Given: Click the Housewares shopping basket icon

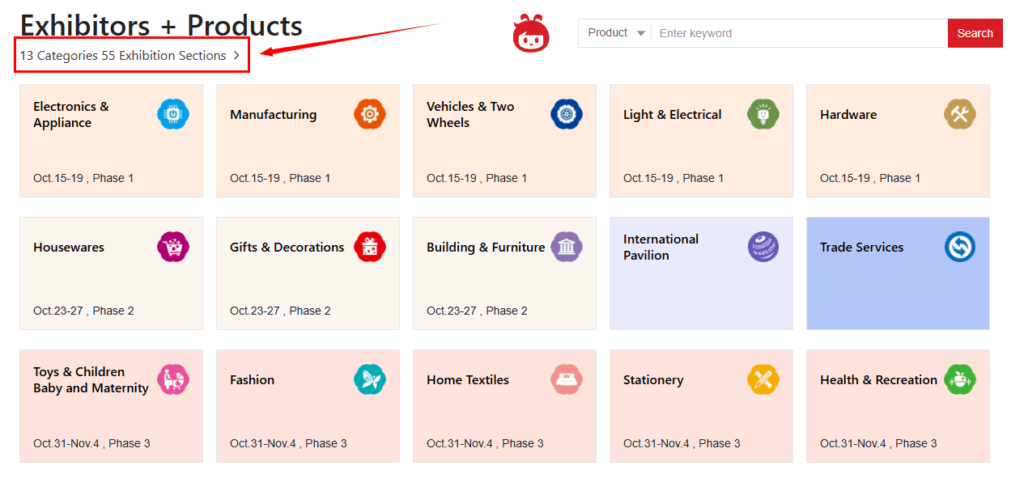Looking at the screenshot, I should (174, 247).
